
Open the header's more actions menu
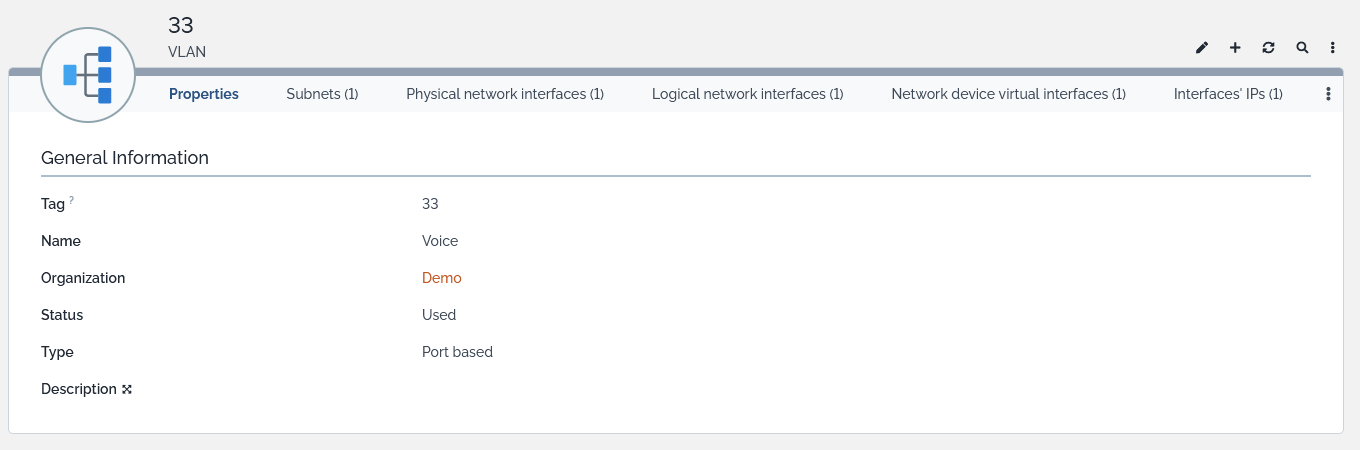point(1333,47)
